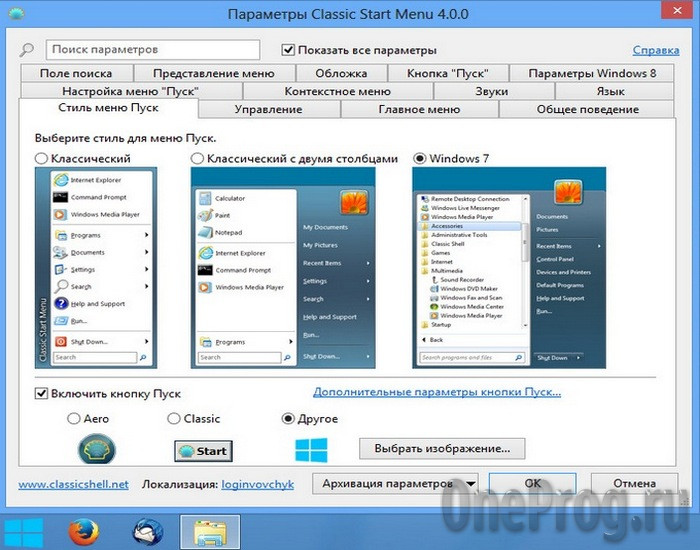Open Thunderbird from the taskbar
The height and width of the screenshot is (550, 700).
pyautogui.click(x=147, y=532)
